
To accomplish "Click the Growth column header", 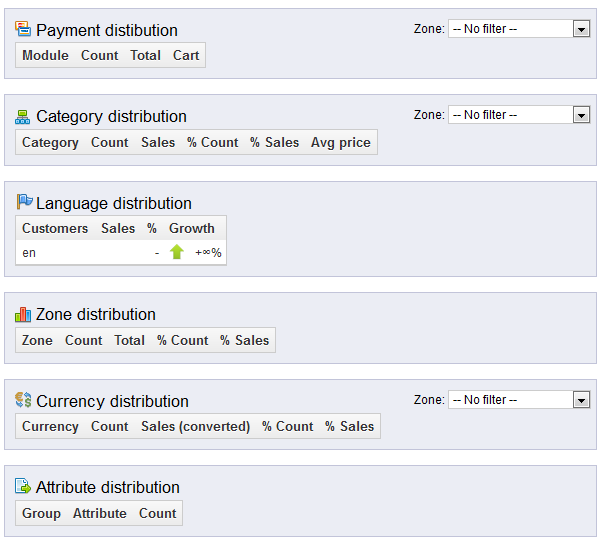I will (x=192, y=229).
